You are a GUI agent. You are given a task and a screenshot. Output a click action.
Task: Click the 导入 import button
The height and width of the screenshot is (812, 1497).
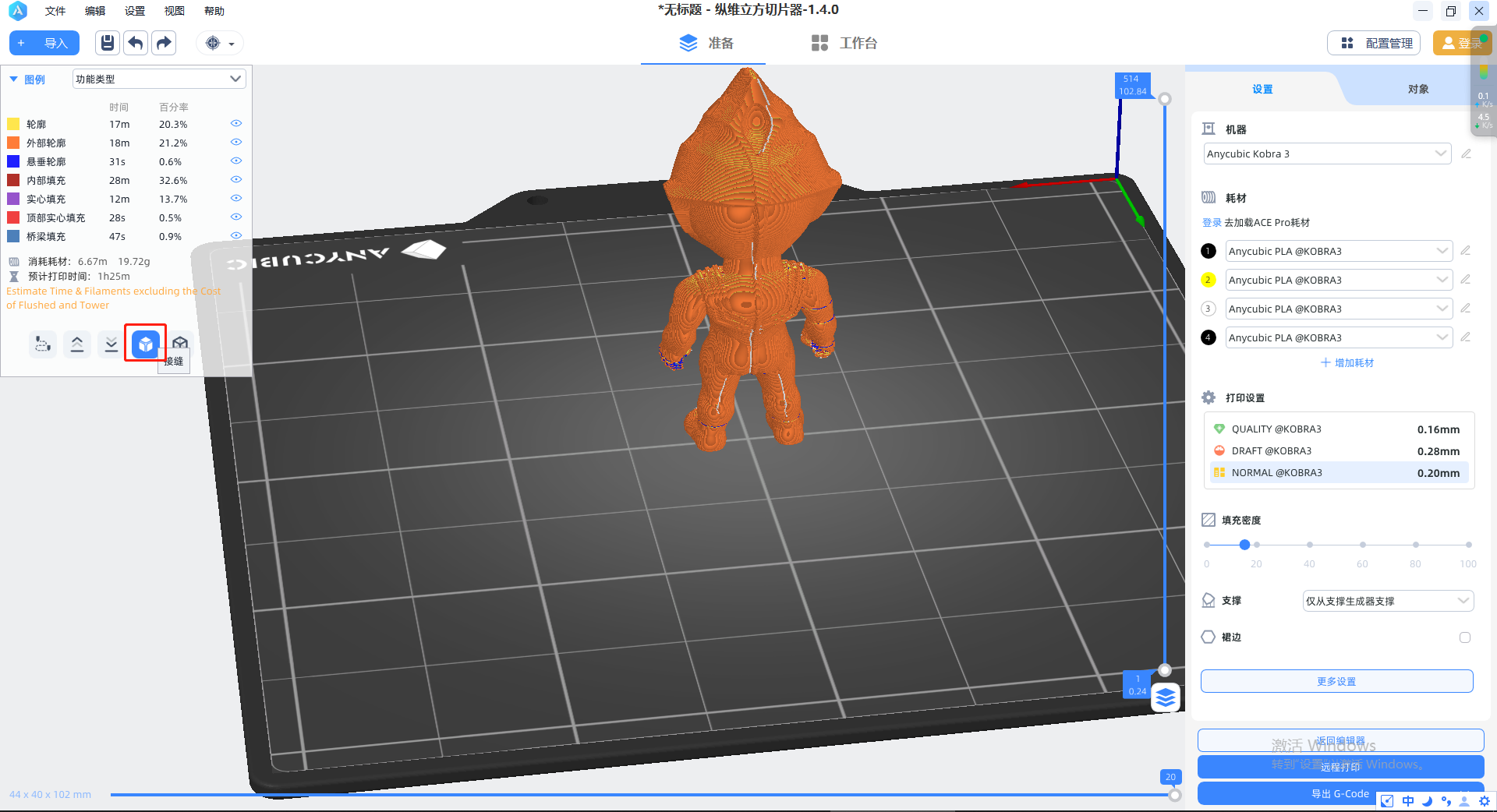44,43
